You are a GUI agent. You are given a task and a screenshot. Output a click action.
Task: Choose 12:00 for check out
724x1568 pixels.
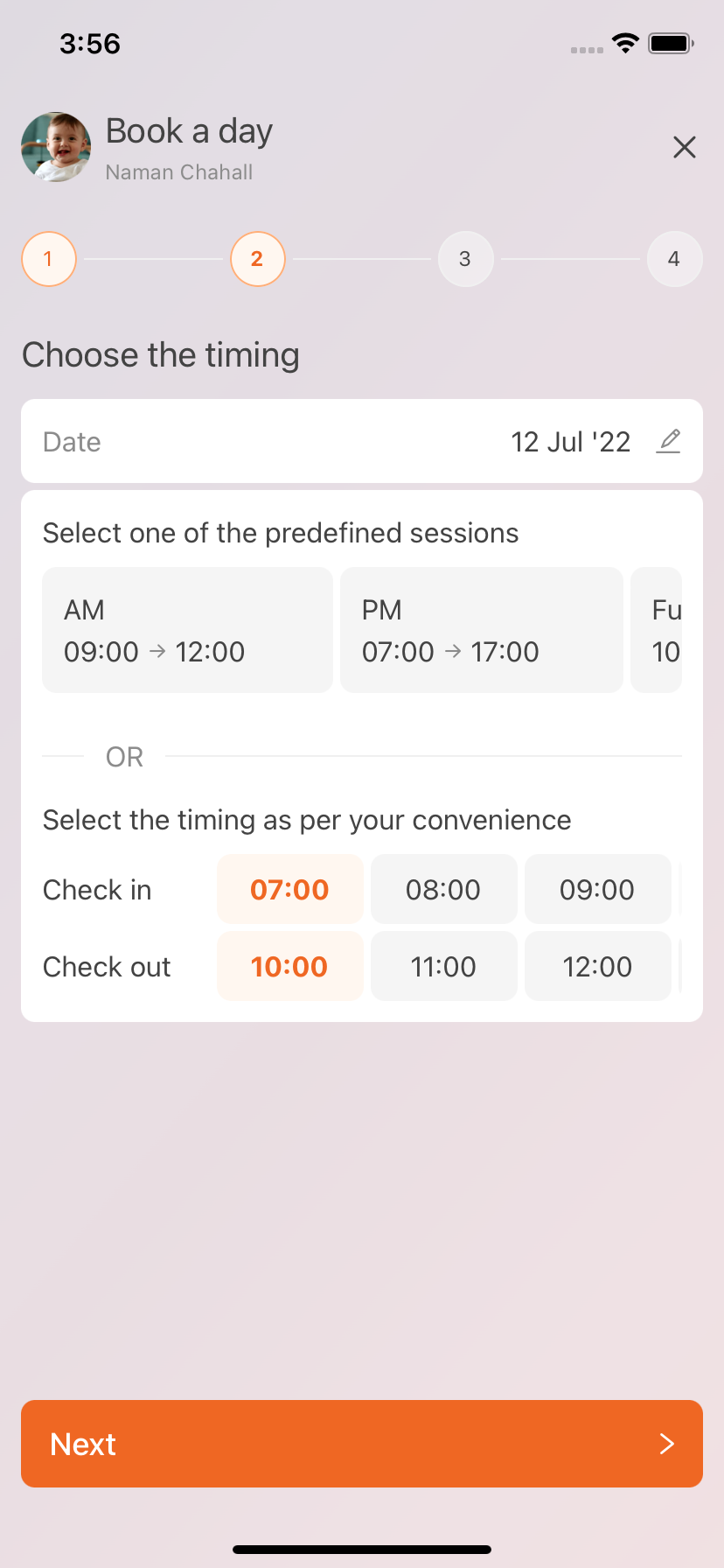[x=597, y=966]
